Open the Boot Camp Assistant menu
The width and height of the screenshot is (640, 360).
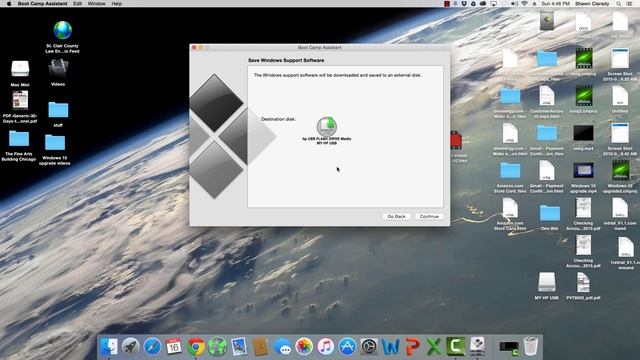(42, 4)
